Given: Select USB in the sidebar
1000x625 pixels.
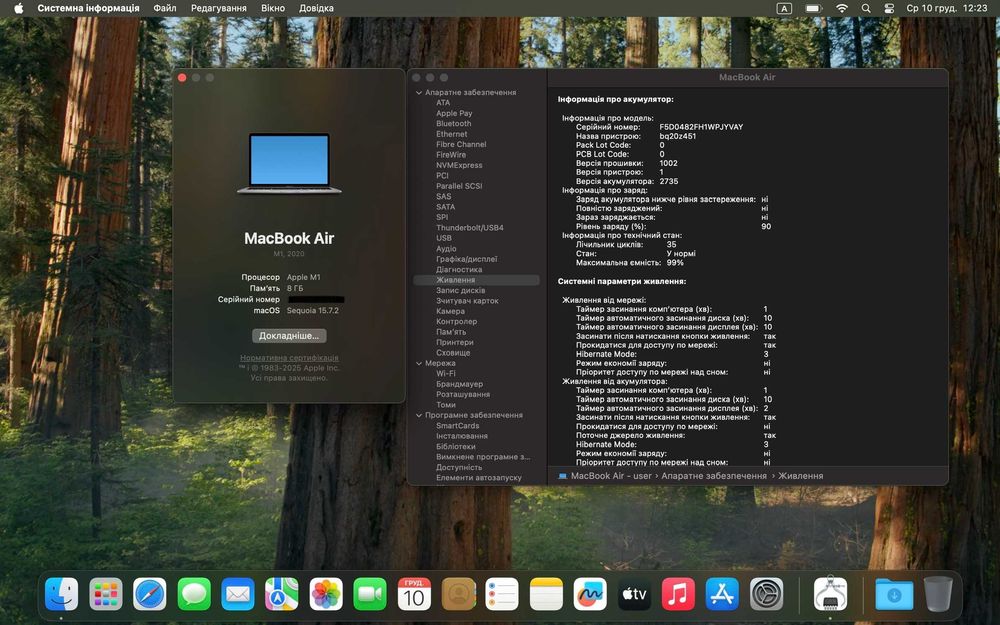Looking at the screenshot, I should click(x=443, y=238).
